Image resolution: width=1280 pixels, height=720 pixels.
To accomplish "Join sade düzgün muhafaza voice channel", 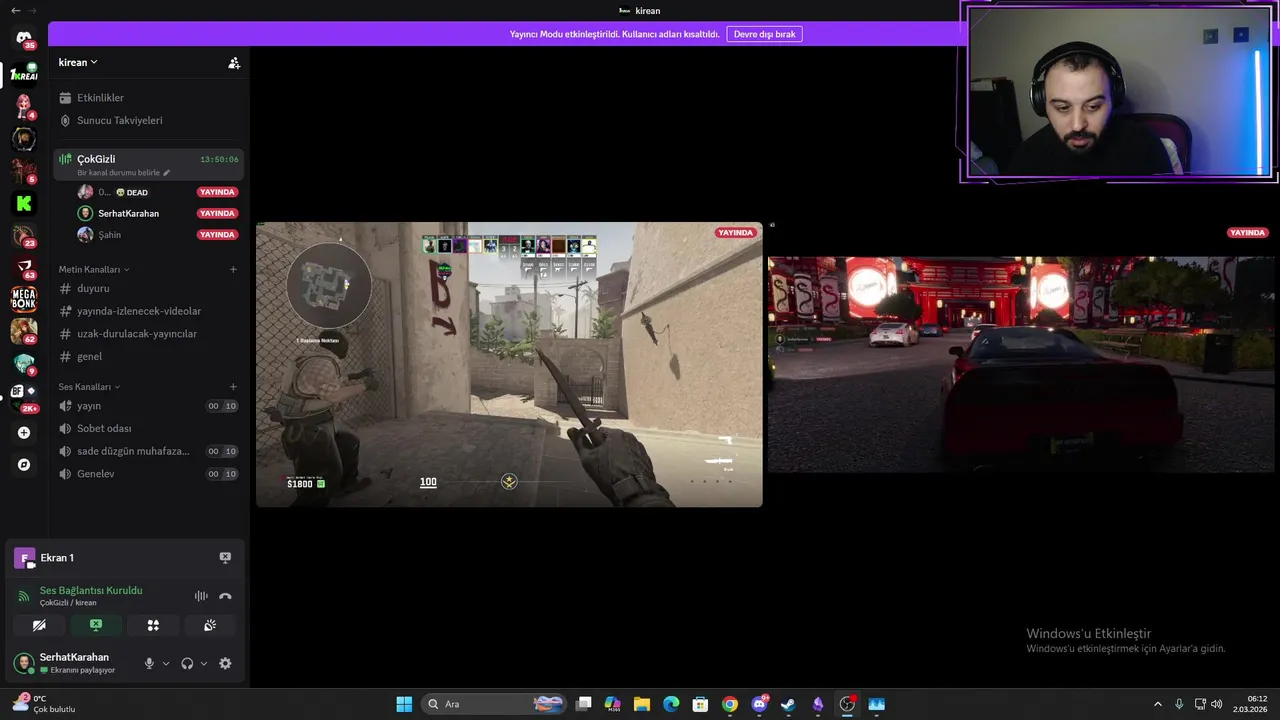I will 148,451.
